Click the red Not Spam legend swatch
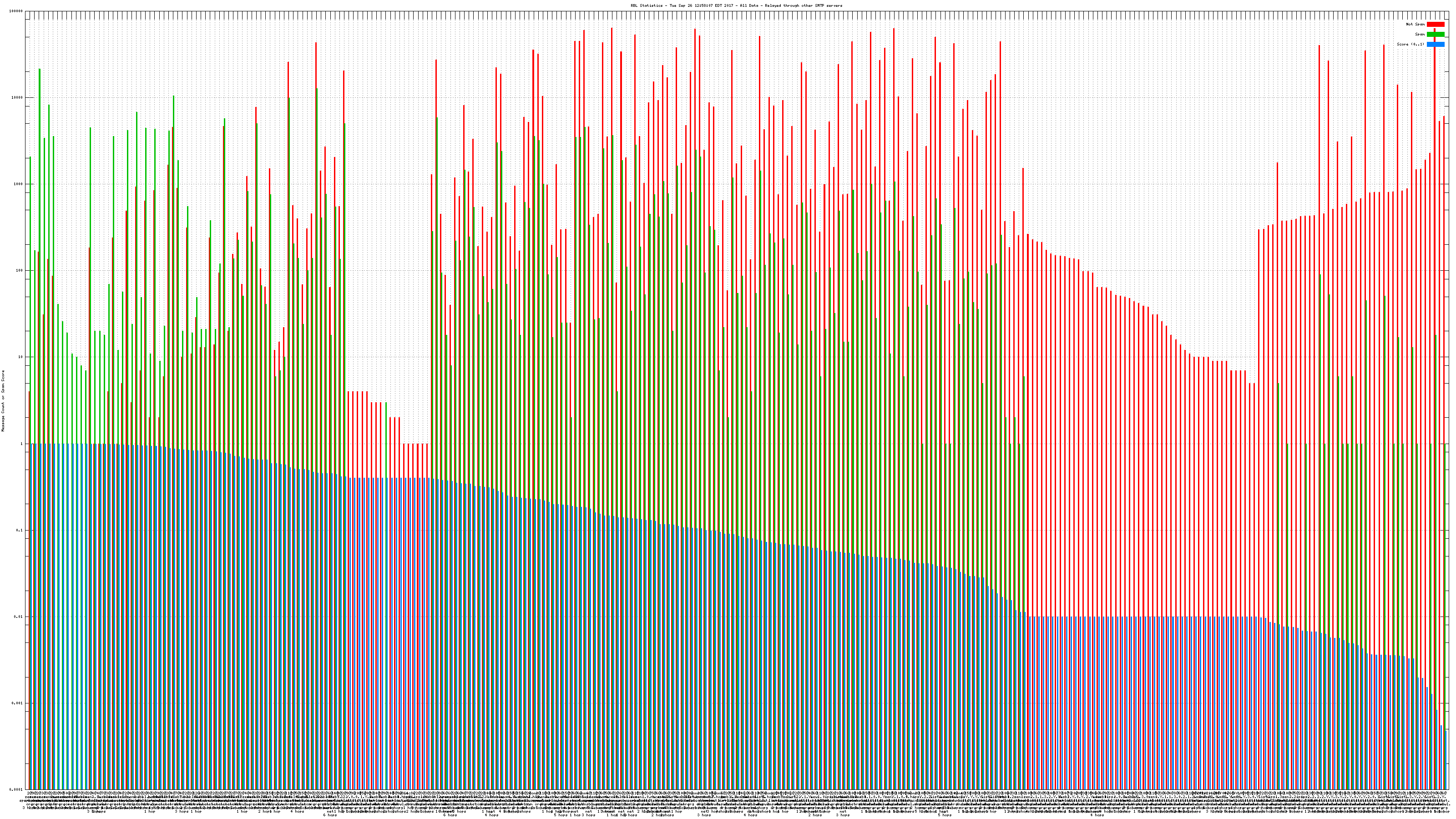 1435,24
